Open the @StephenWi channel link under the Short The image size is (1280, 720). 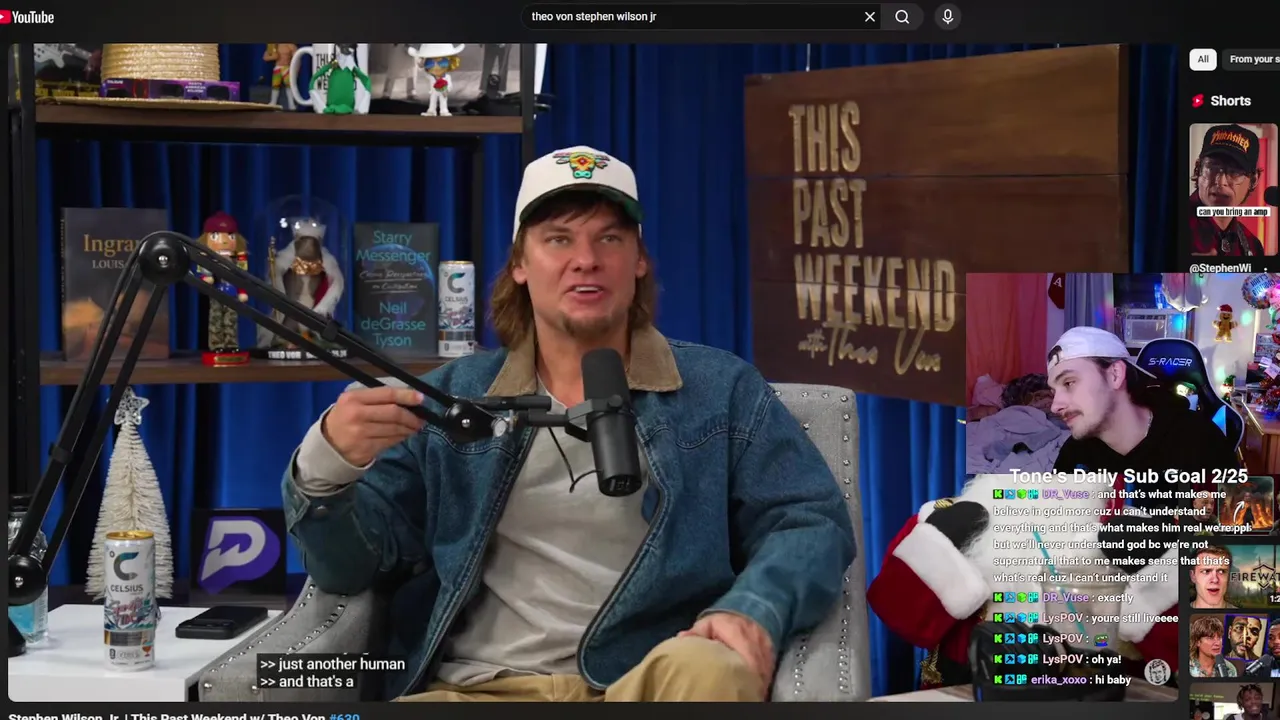[1220, 268]
